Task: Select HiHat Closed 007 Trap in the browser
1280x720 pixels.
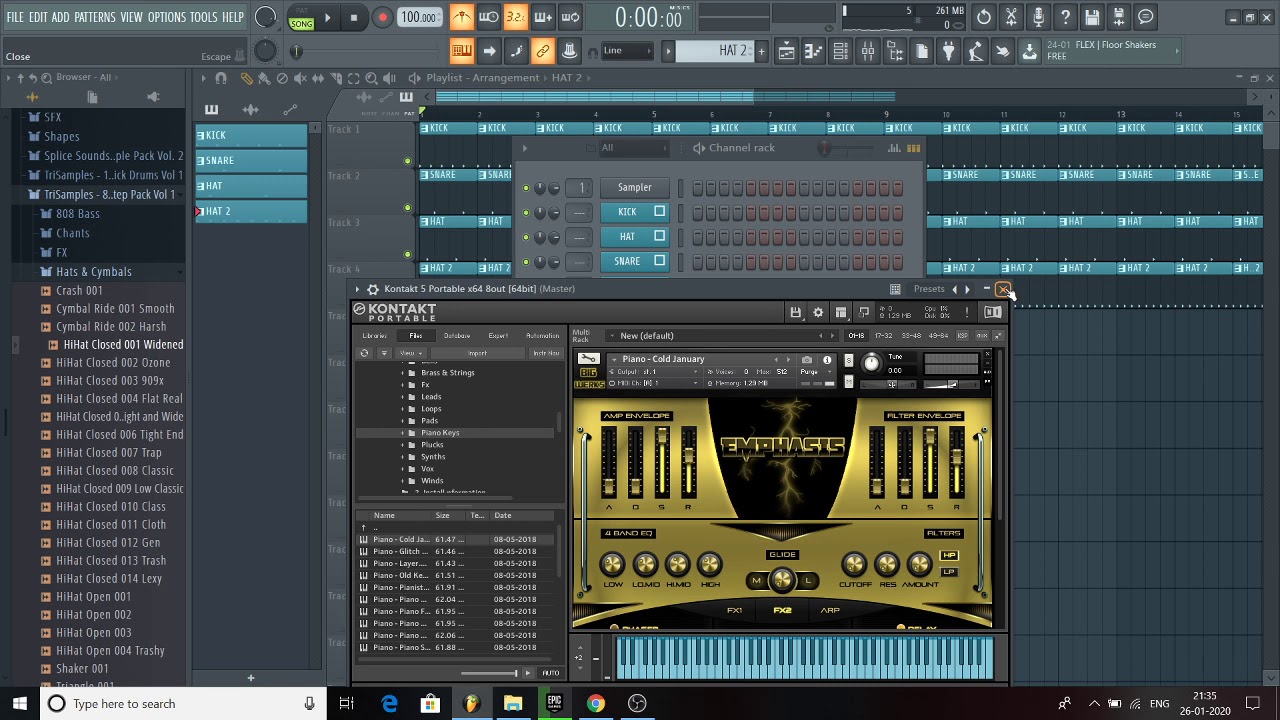Action: coord(108,453)
